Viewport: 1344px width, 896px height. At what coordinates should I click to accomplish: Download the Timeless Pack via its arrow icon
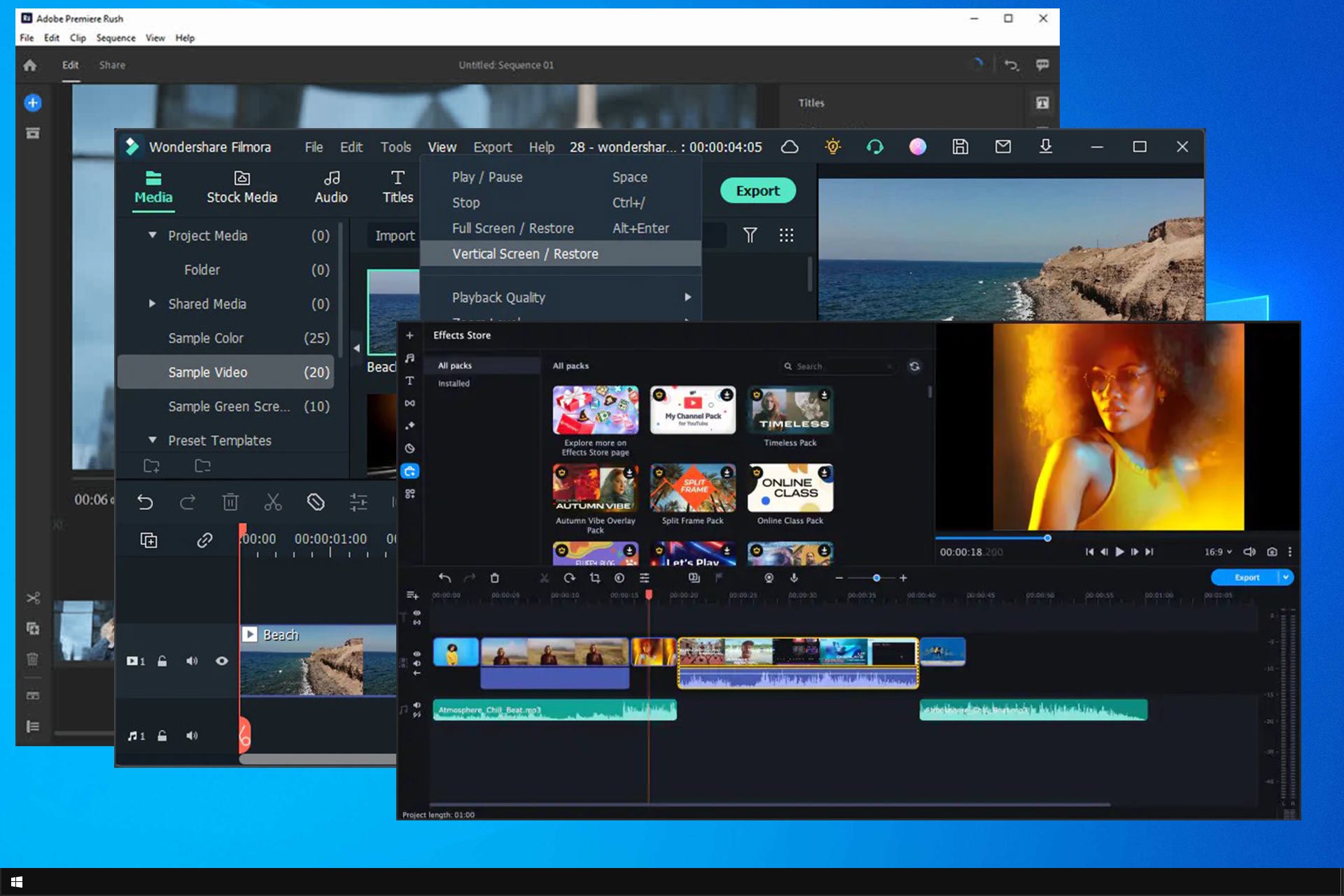pos(825,395)
